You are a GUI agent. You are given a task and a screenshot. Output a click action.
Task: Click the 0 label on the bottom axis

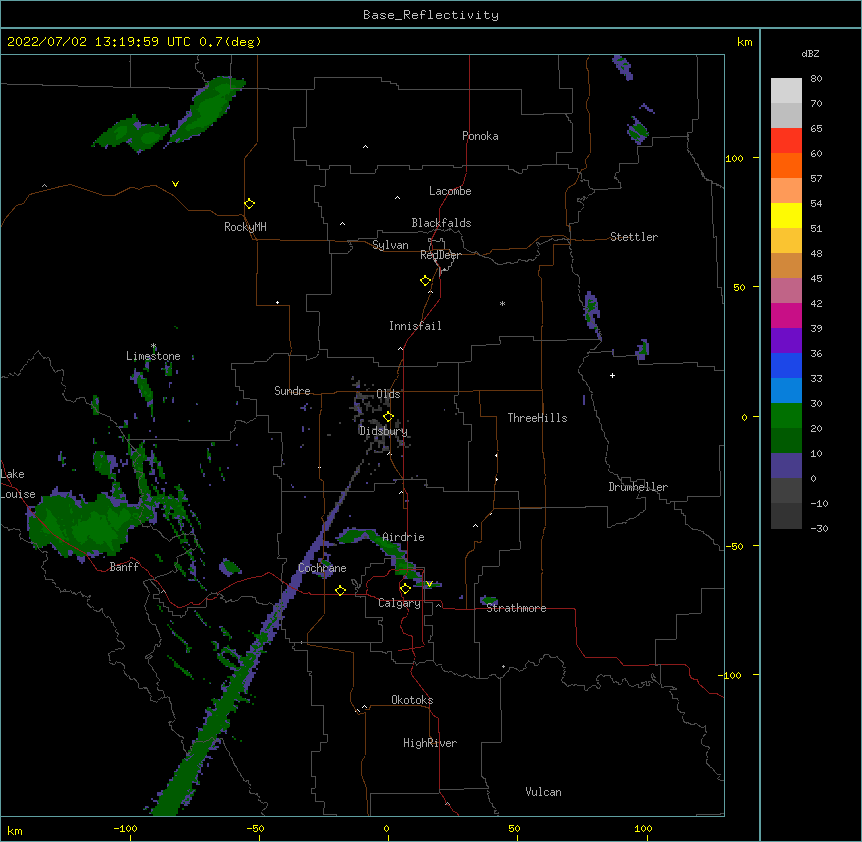386,829
